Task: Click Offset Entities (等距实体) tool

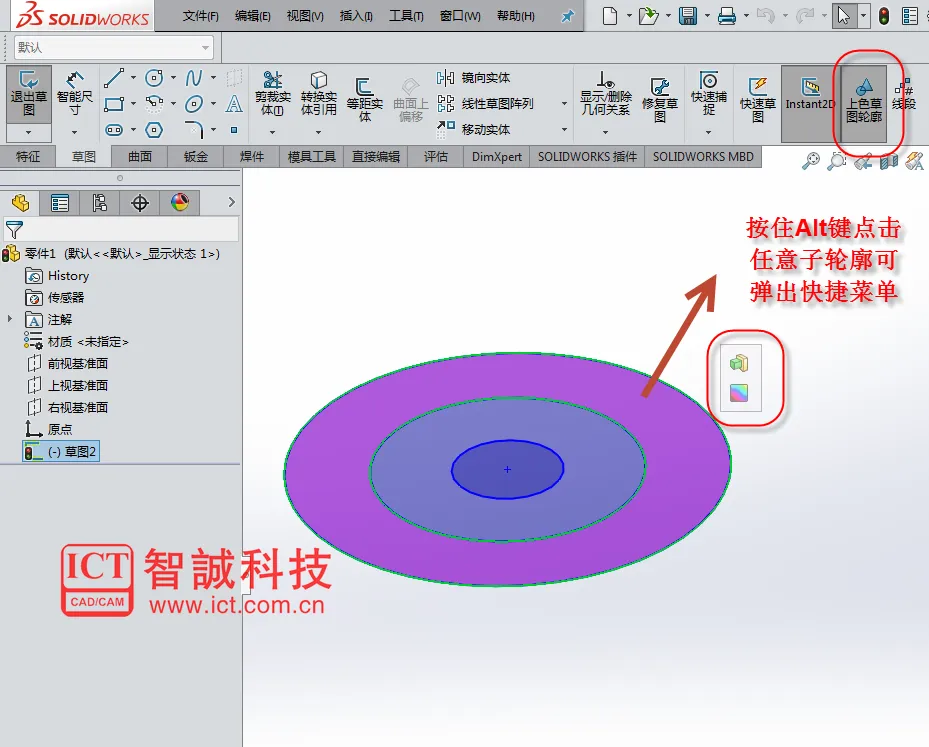Action: 364,101
